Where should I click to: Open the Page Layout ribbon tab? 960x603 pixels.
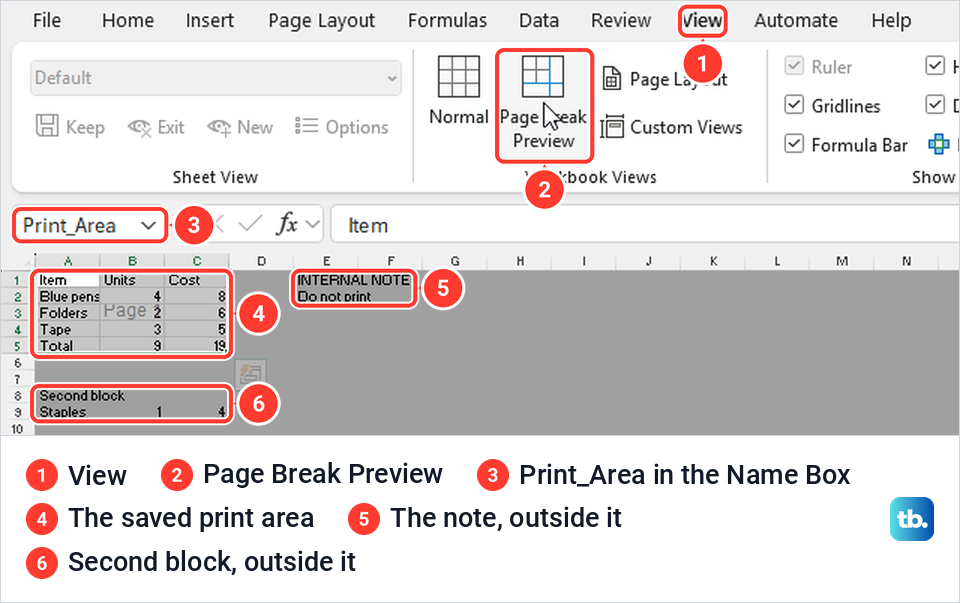321,20
